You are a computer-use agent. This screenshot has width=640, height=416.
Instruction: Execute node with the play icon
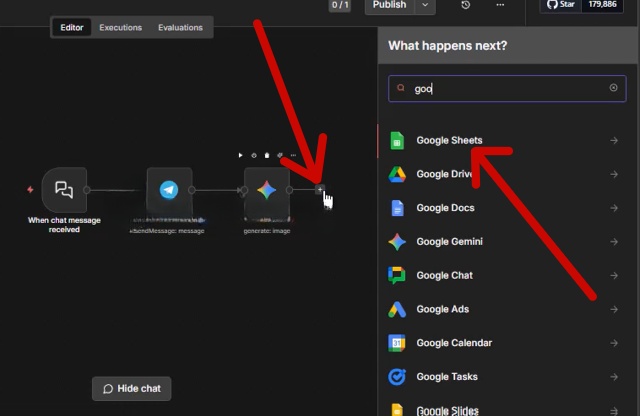point(240,155)
